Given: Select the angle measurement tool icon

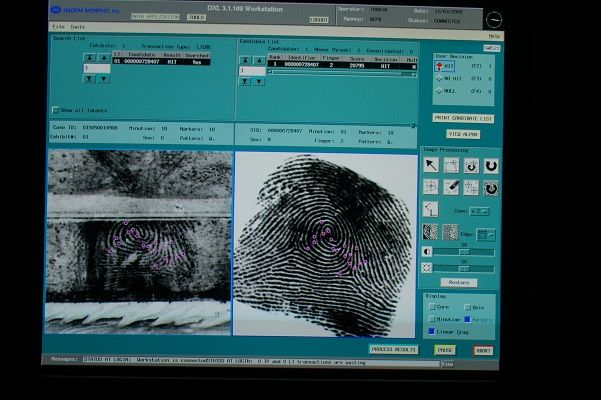Looking at the screenshot, I should point(430,209).
